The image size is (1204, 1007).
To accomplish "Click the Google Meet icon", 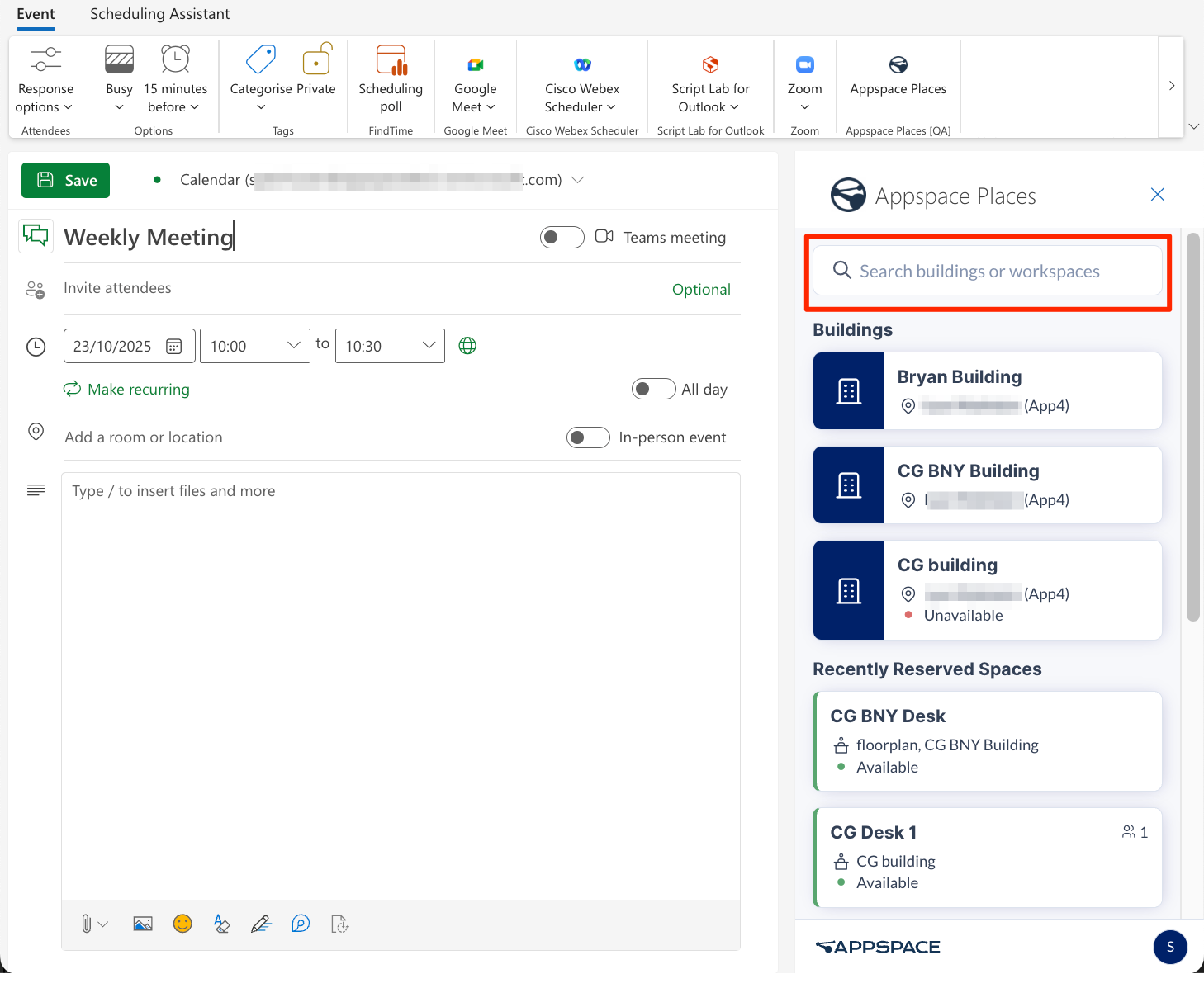I will point(476,64).
